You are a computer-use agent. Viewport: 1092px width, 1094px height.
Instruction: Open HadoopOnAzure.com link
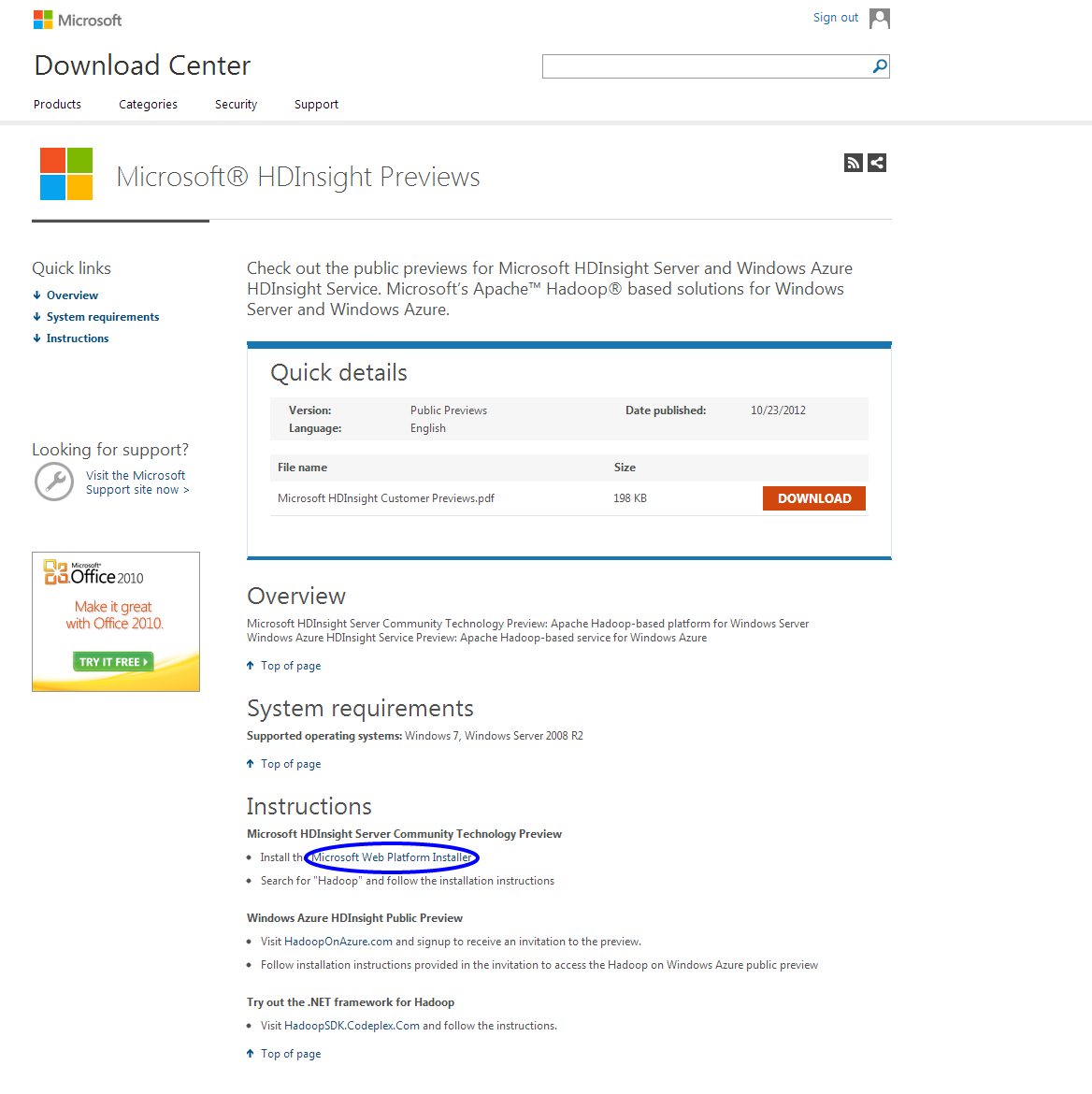(x=338, y=942)
